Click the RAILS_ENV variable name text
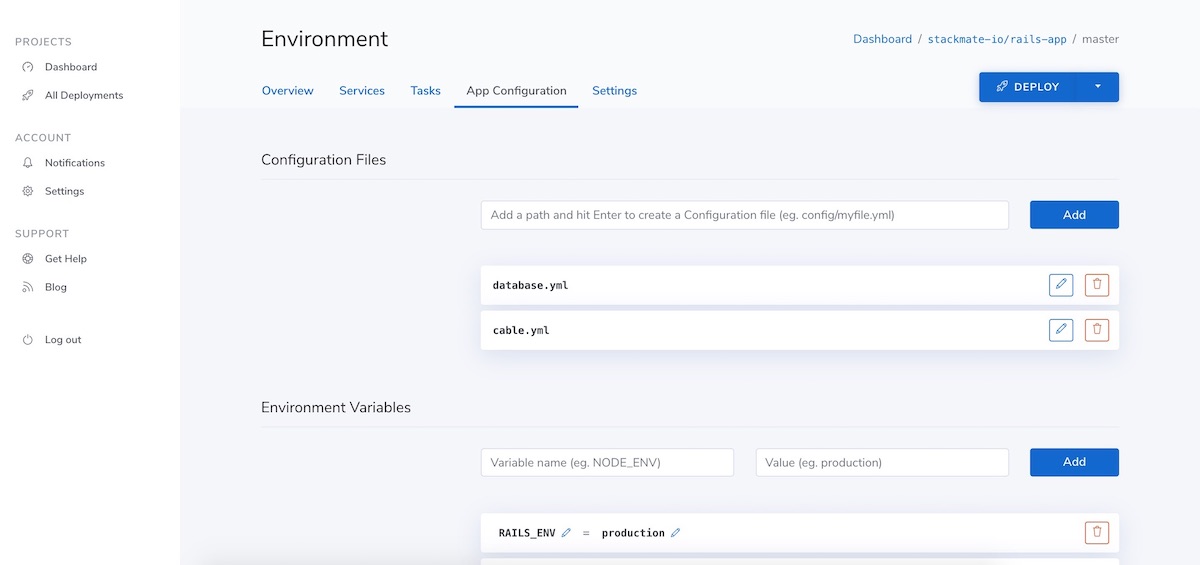This screenshot has height=565, width=1200. [527, 533]
